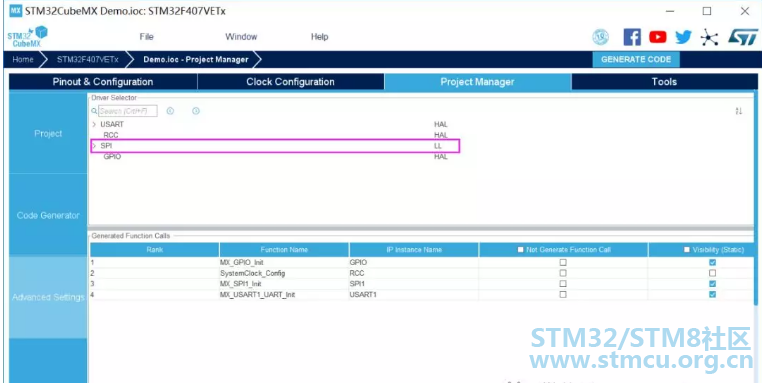Expand the SPI driver tree item
Image resolution: width=762 pixels, height=383 pixels.
pos(94,145)
